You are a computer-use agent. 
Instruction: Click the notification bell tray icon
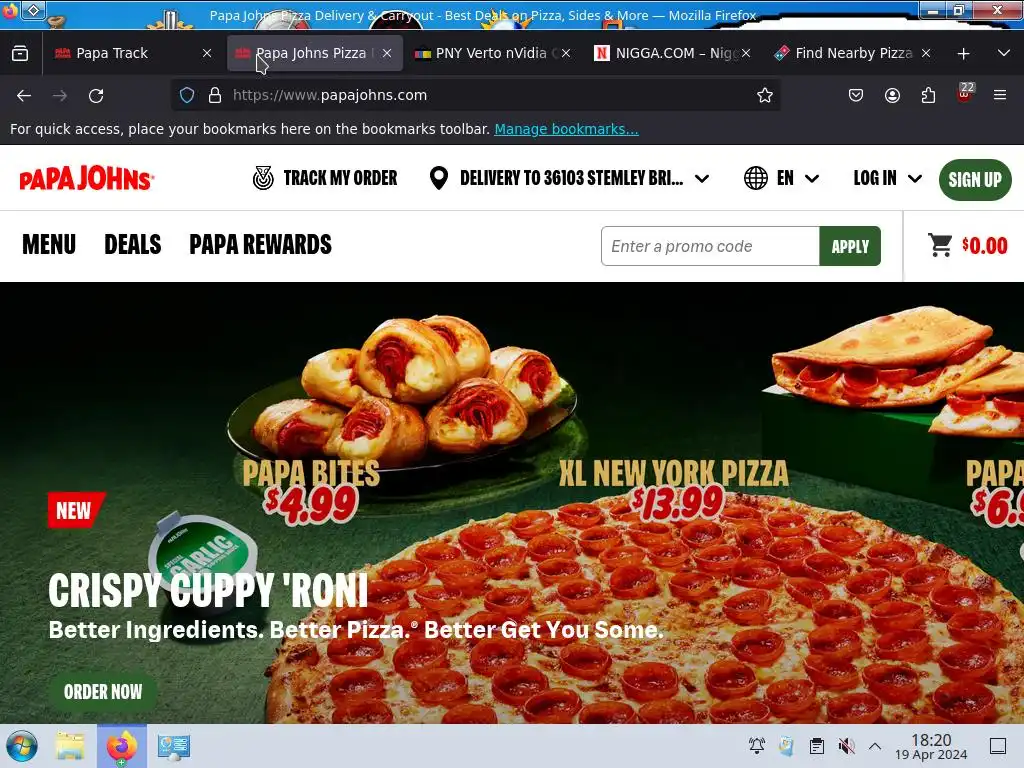coord(757,746)
